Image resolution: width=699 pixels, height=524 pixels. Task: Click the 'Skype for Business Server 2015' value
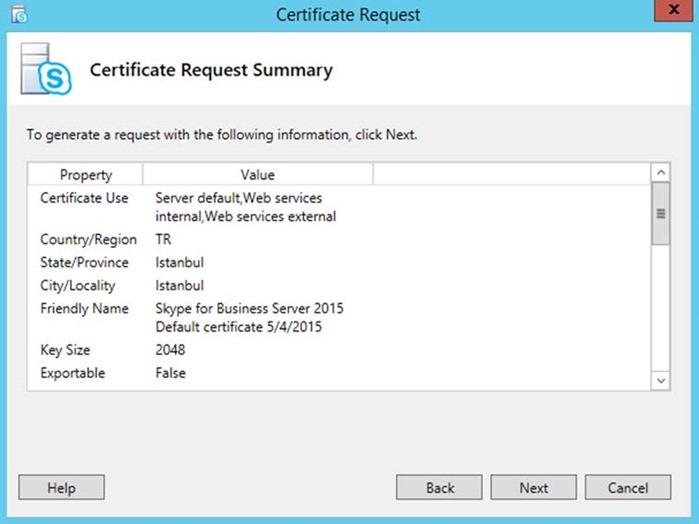click(x=249, y=309)
